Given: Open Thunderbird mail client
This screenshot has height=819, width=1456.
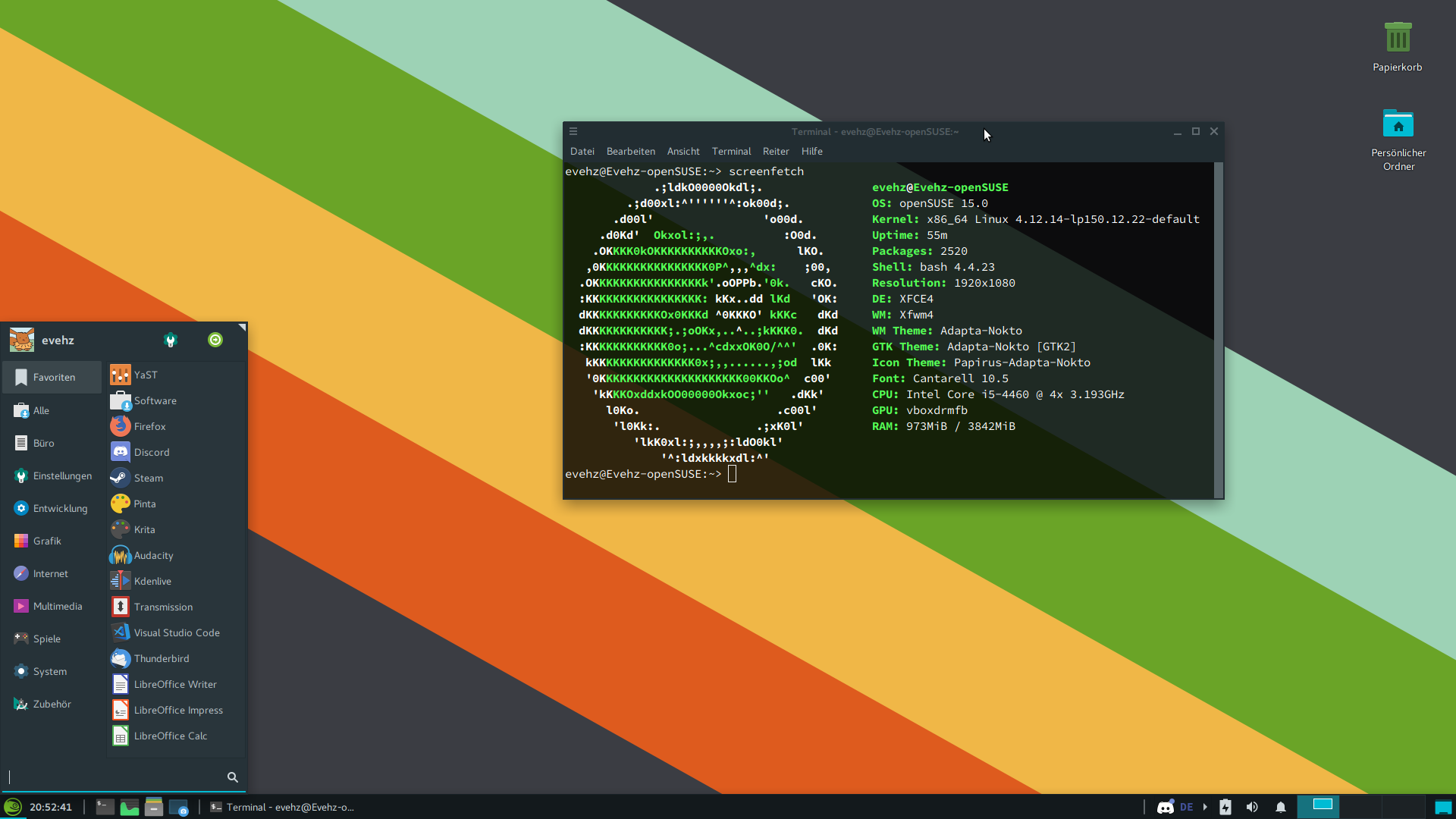Looking at the screenshot, I should tap(176, 658).
